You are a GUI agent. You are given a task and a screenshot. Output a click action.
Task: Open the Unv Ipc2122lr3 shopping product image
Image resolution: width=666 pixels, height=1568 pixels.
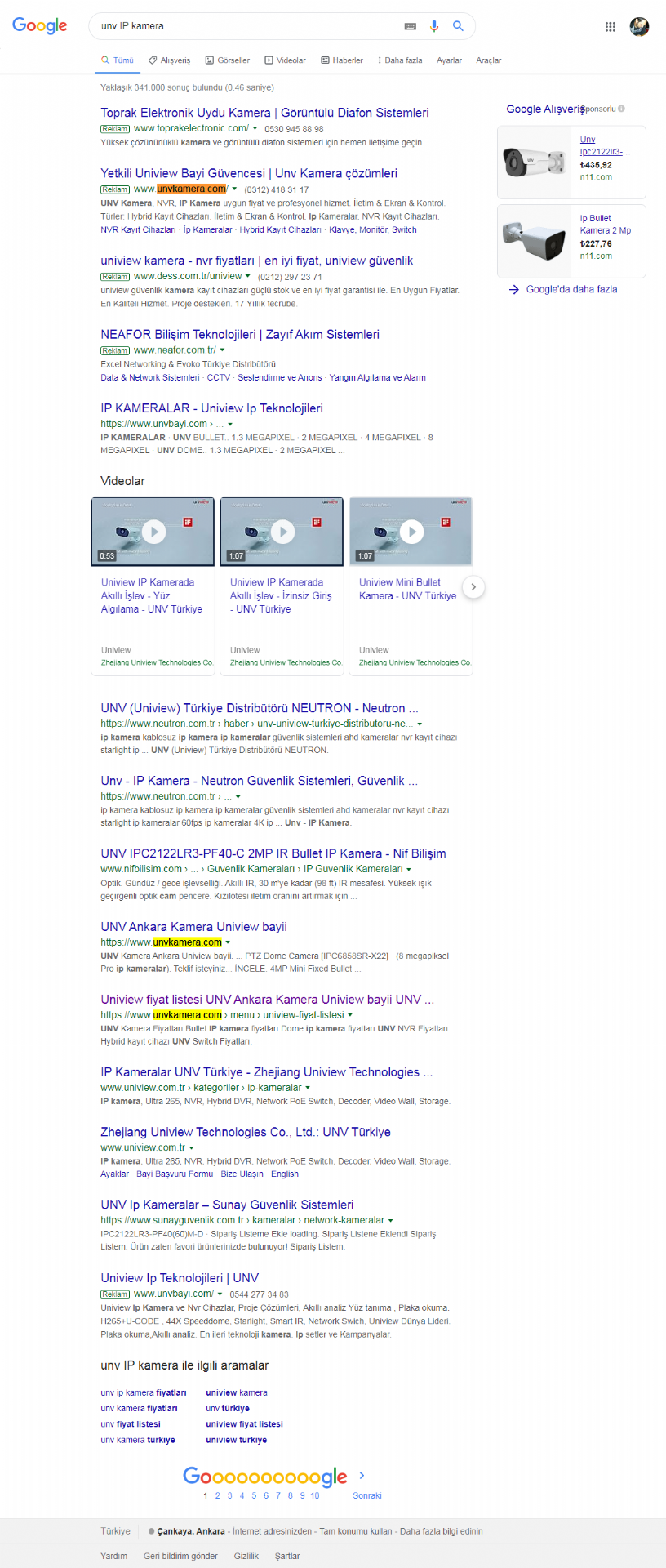[535, 162]
